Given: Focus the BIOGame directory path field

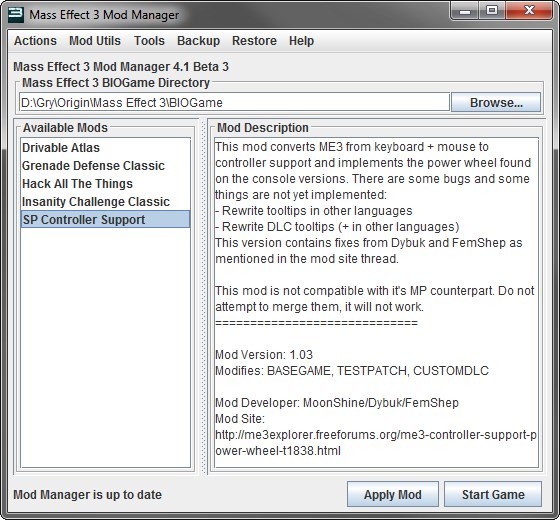Looking at the screenshot, I should pyautogui.click(x=234, y=102).
